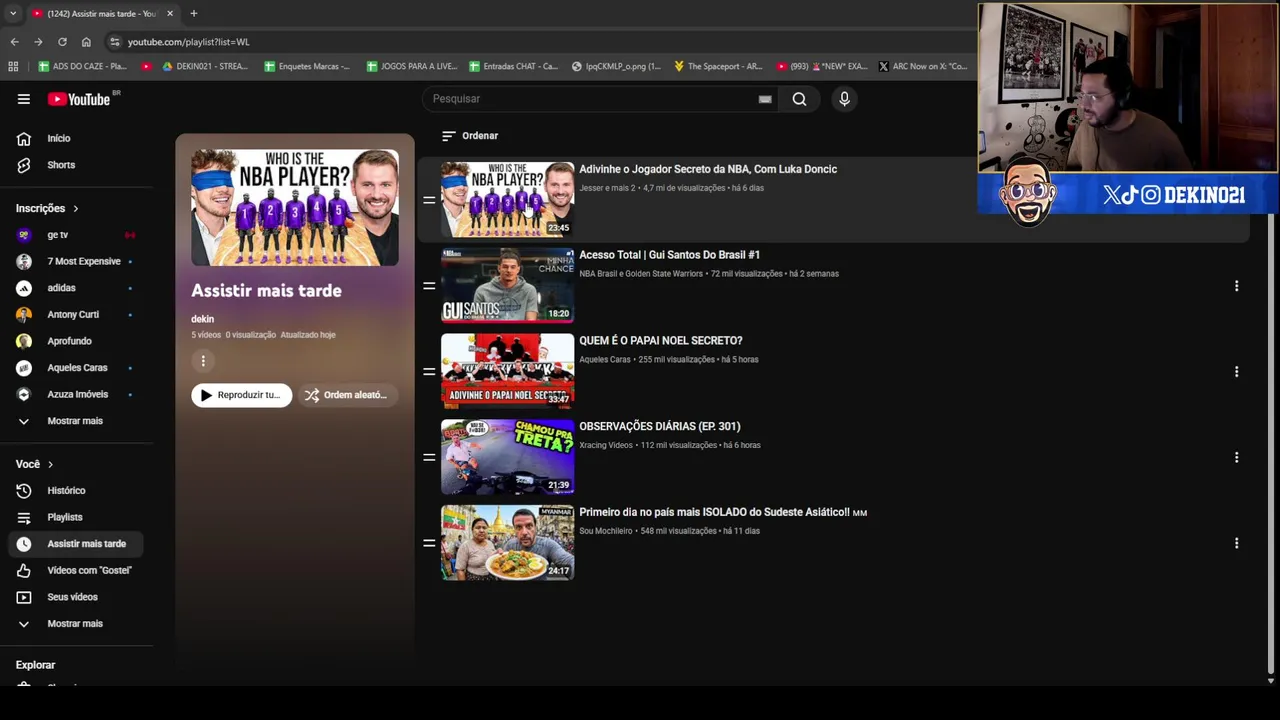Click the browser back arrow
This screenshot has height=720, width=1280.
tap(14, 42)
